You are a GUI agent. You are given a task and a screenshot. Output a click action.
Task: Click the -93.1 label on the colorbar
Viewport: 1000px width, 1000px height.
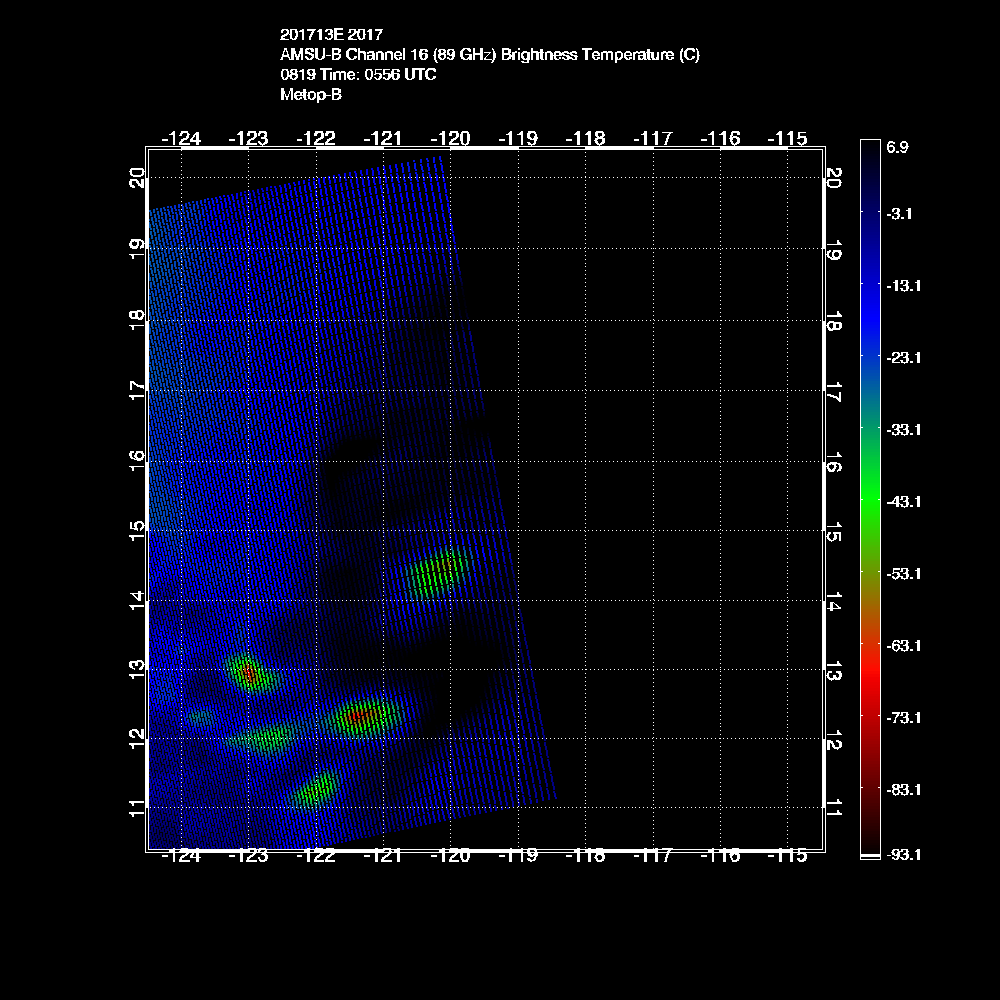(x=901, y=854)
